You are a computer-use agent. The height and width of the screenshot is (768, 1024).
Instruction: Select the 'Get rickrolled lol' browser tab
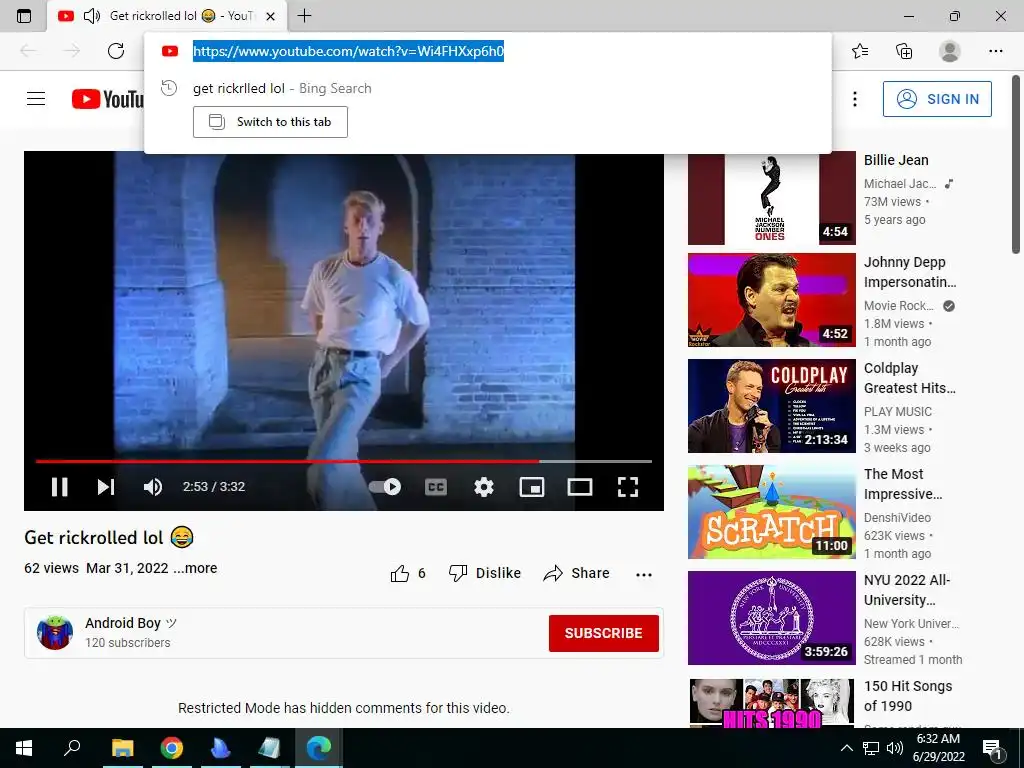[x=167, y=16]
